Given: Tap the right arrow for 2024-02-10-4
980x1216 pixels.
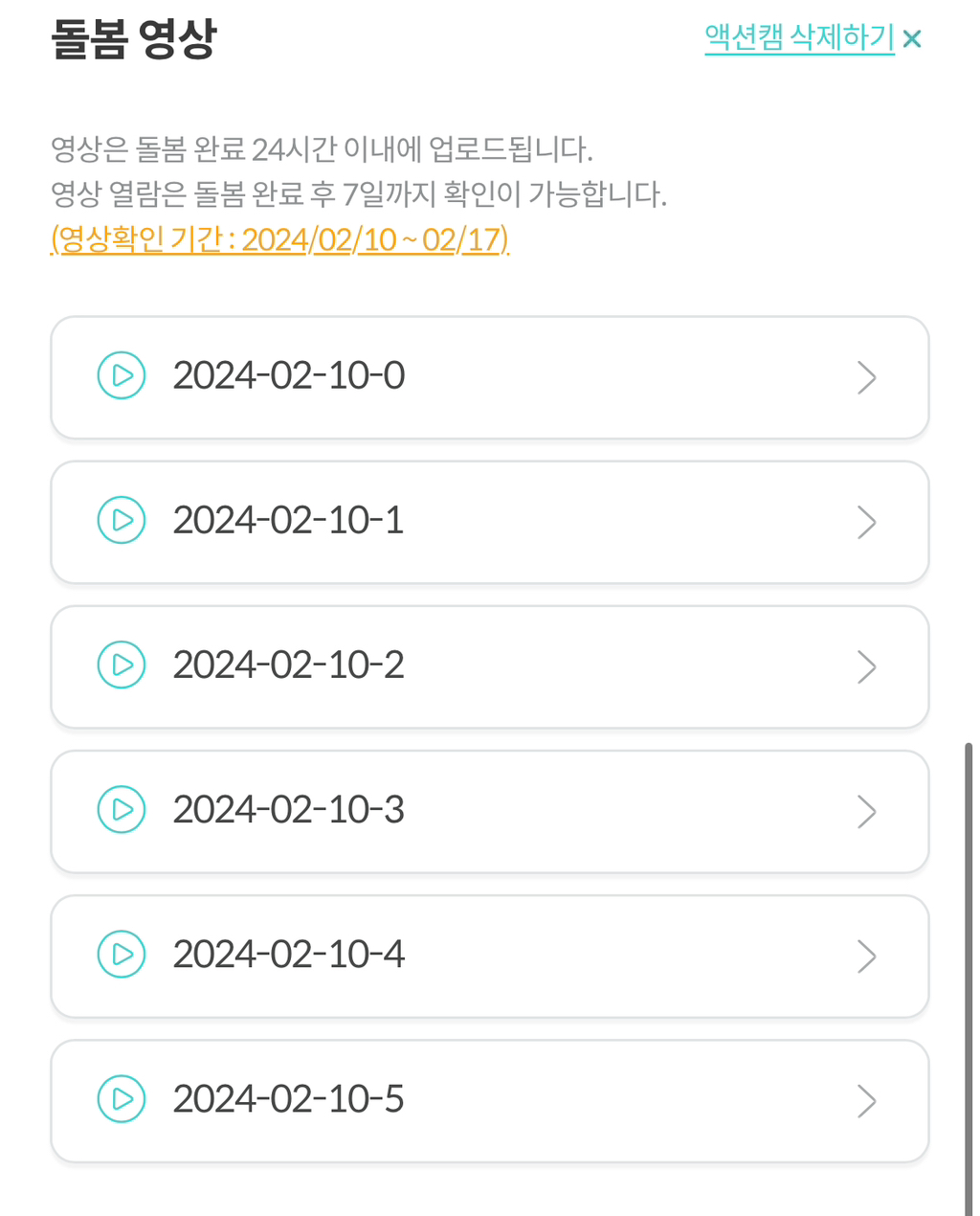Looking at the screenshot, I should click(866, 956).
